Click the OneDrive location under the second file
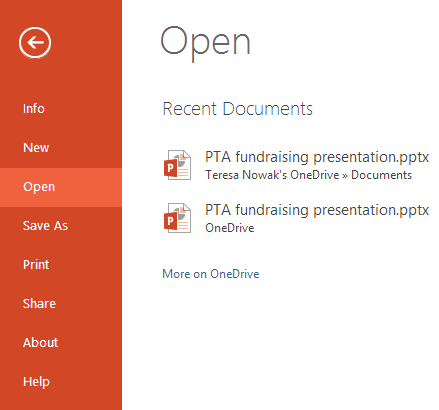 coord(230,228)
